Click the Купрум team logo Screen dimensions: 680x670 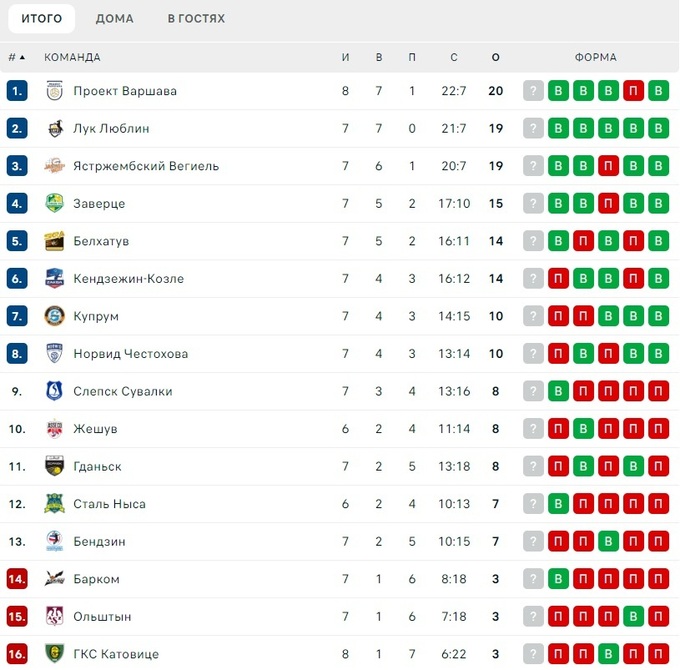55,316
